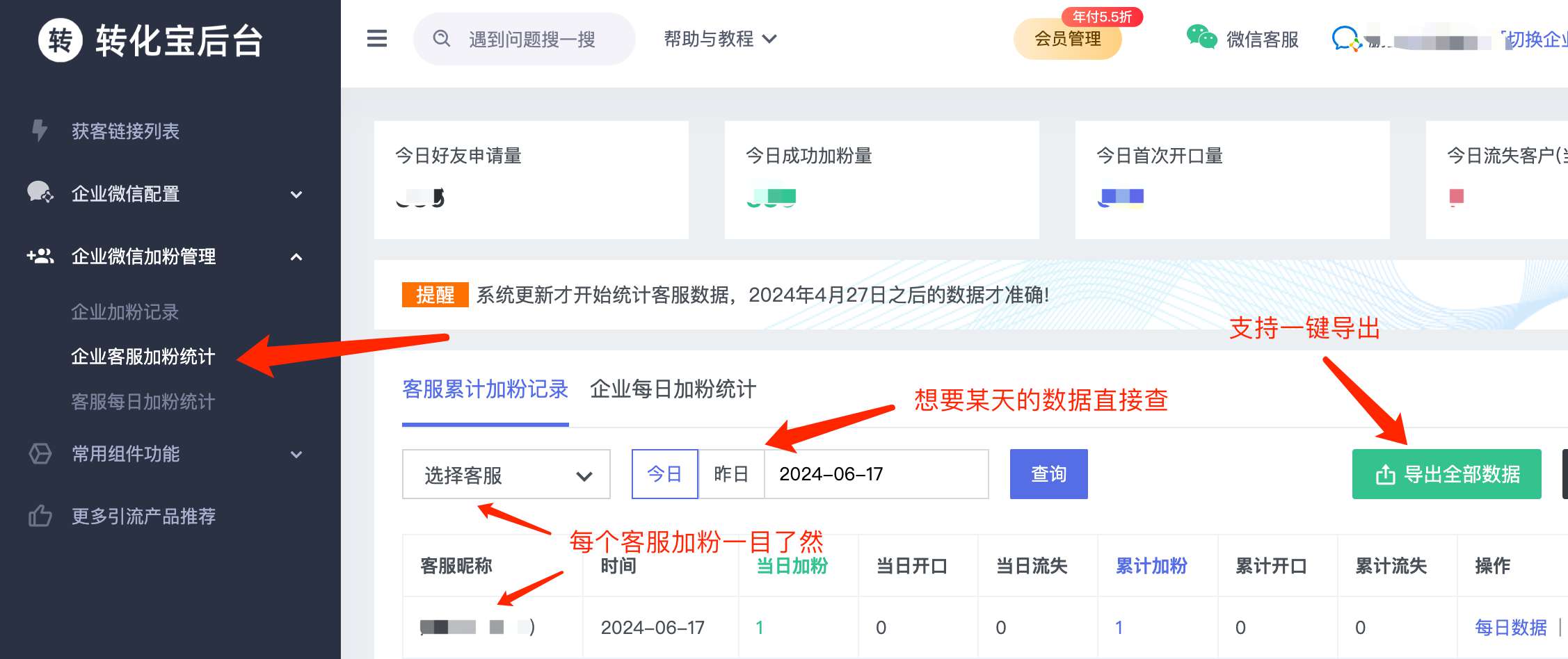
Task: Click the orange 提醒 tag
Action: pyautogui.click(x=435, y=295)
